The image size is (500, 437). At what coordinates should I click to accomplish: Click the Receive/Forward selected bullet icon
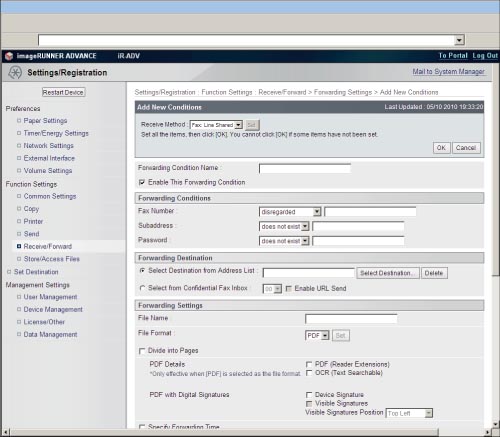click(x=19, y=246)
